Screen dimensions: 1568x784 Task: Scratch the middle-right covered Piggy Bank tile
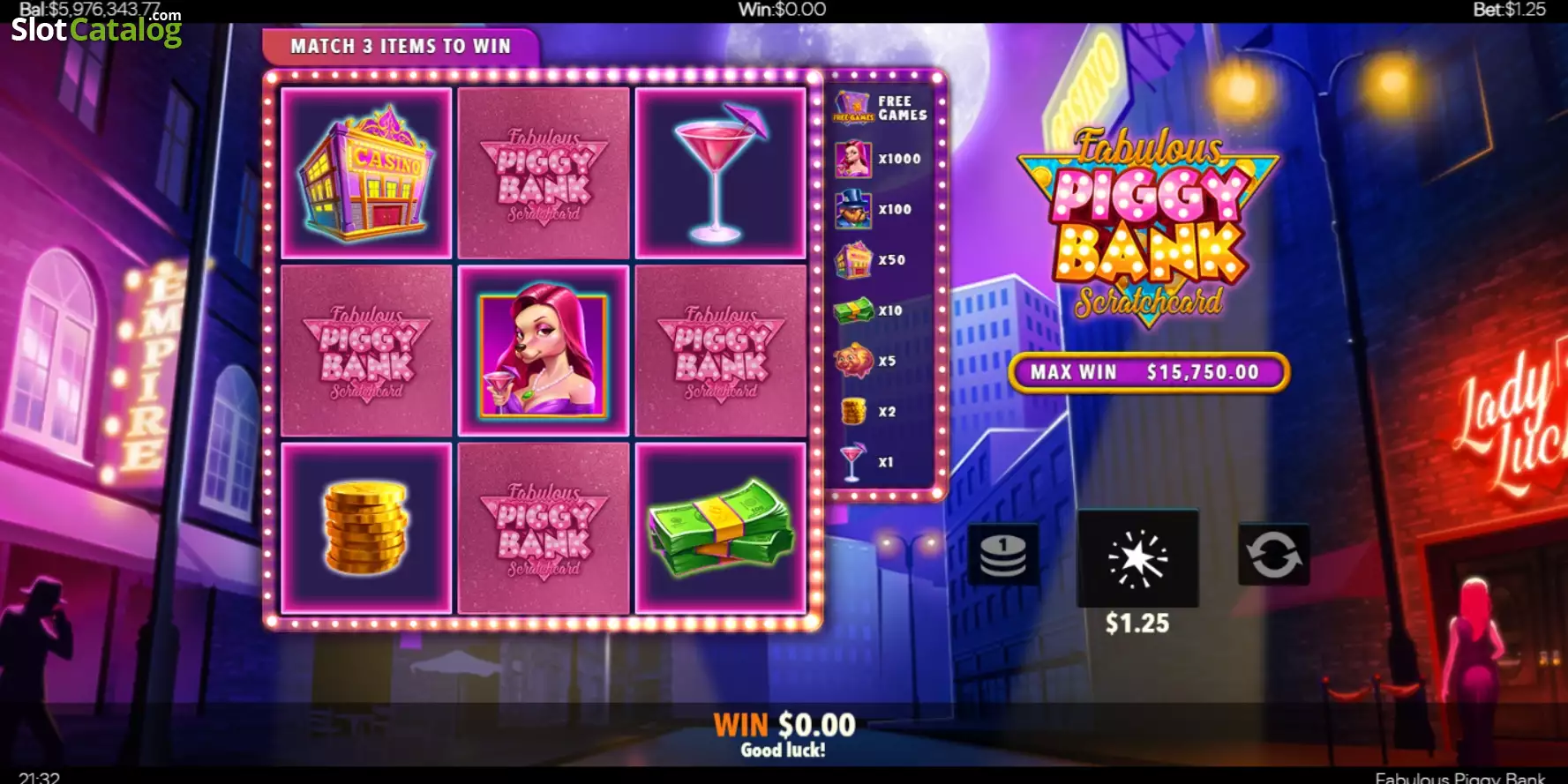pos(721,350)
